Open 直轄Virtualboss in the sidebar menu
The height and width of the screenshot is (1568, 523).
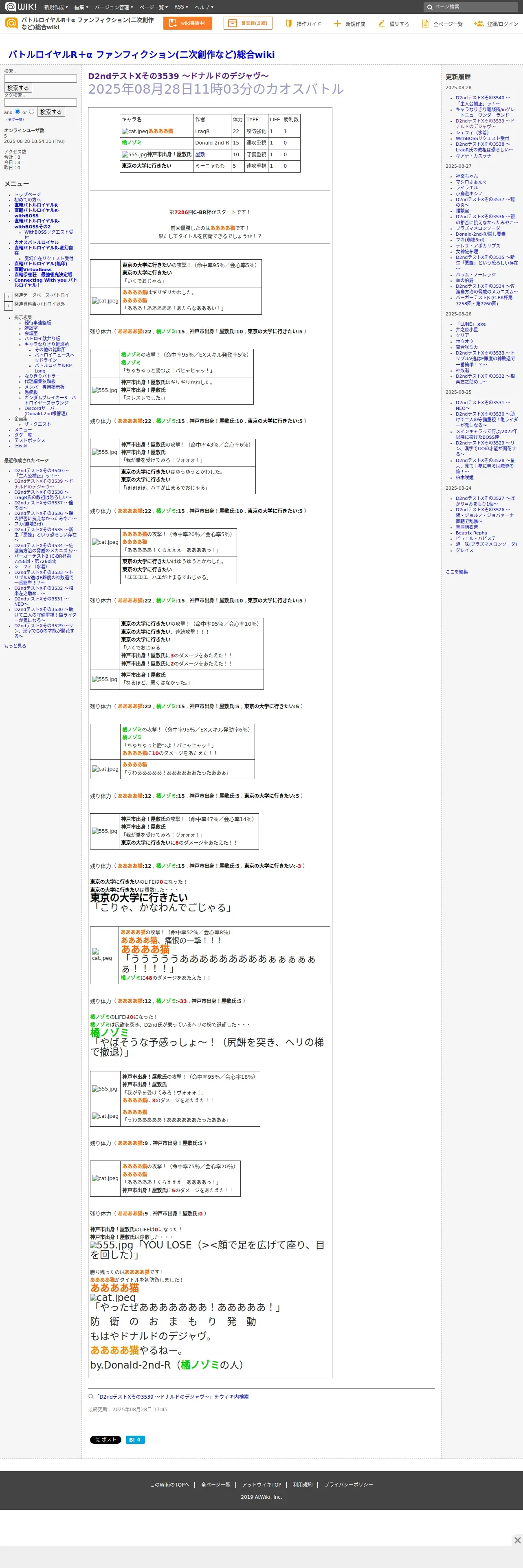pyautogui.click(x=33, y=269)
